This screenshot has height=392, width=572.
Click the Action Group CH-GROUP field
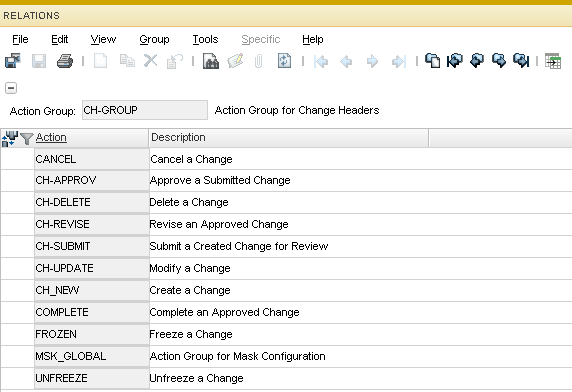click(145, 110)
